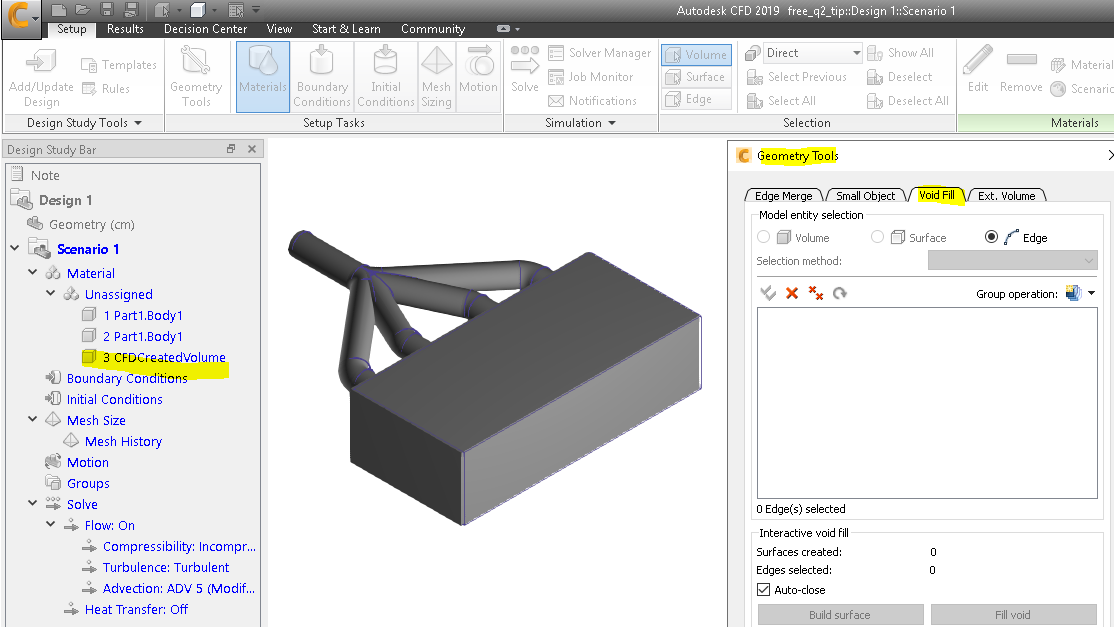The height and width of the screenshot is (627, 1114).
Task: Click the Build surface button
Action: click(x=841, y=614)
